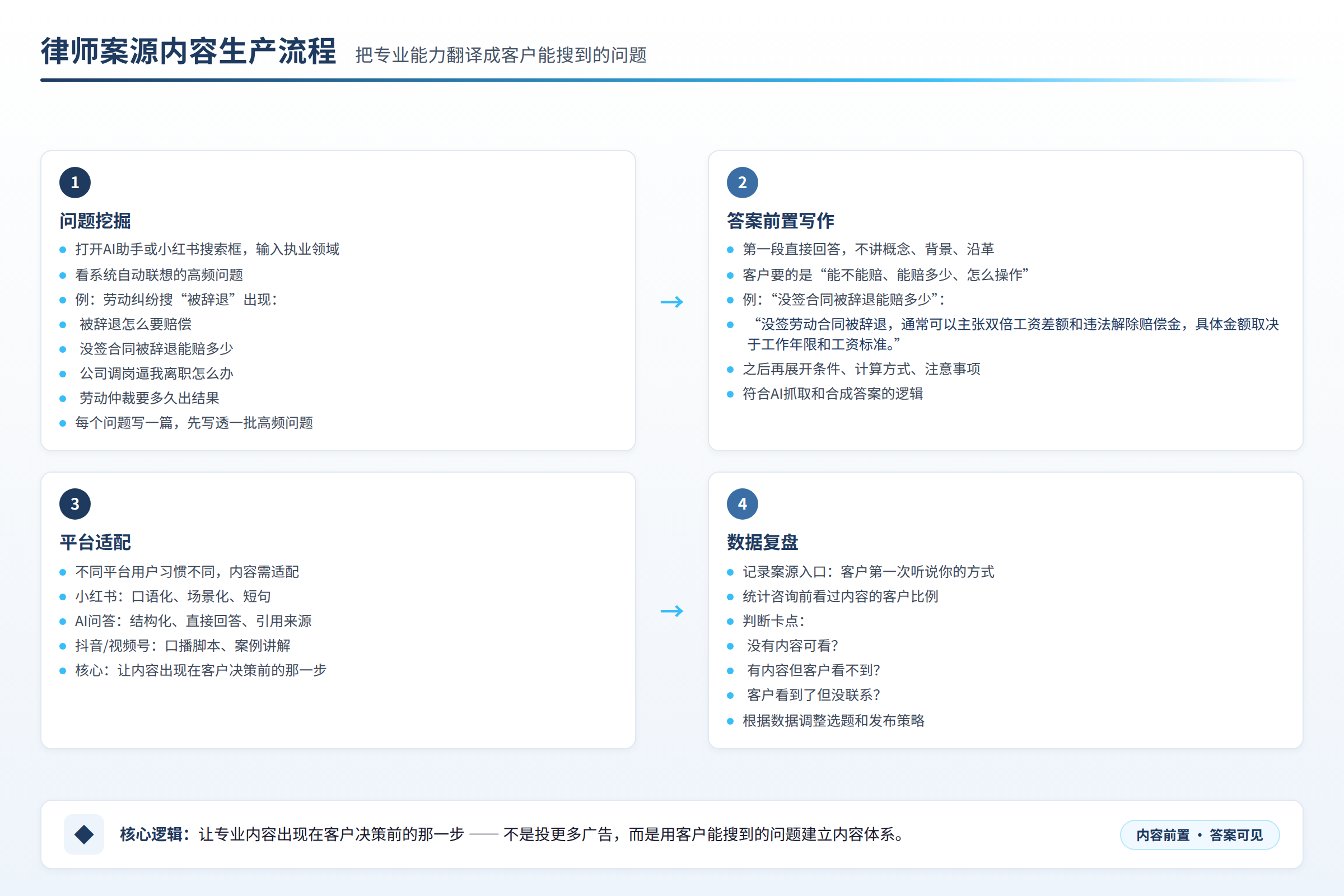The image size is (1344, 896).
Task: Select line 小红书：口语化、场景化、短句
Action: (173, 596)
